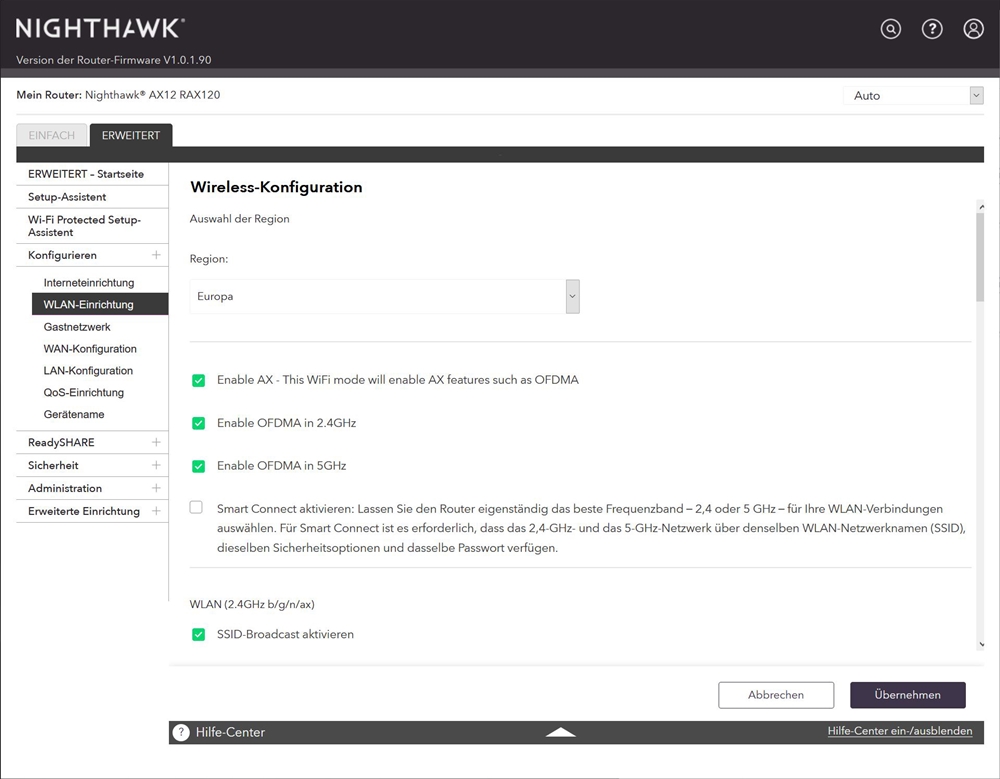Switch to the EINFACH tab
This screenshot has width=1000, height=779.
(51, 136)
